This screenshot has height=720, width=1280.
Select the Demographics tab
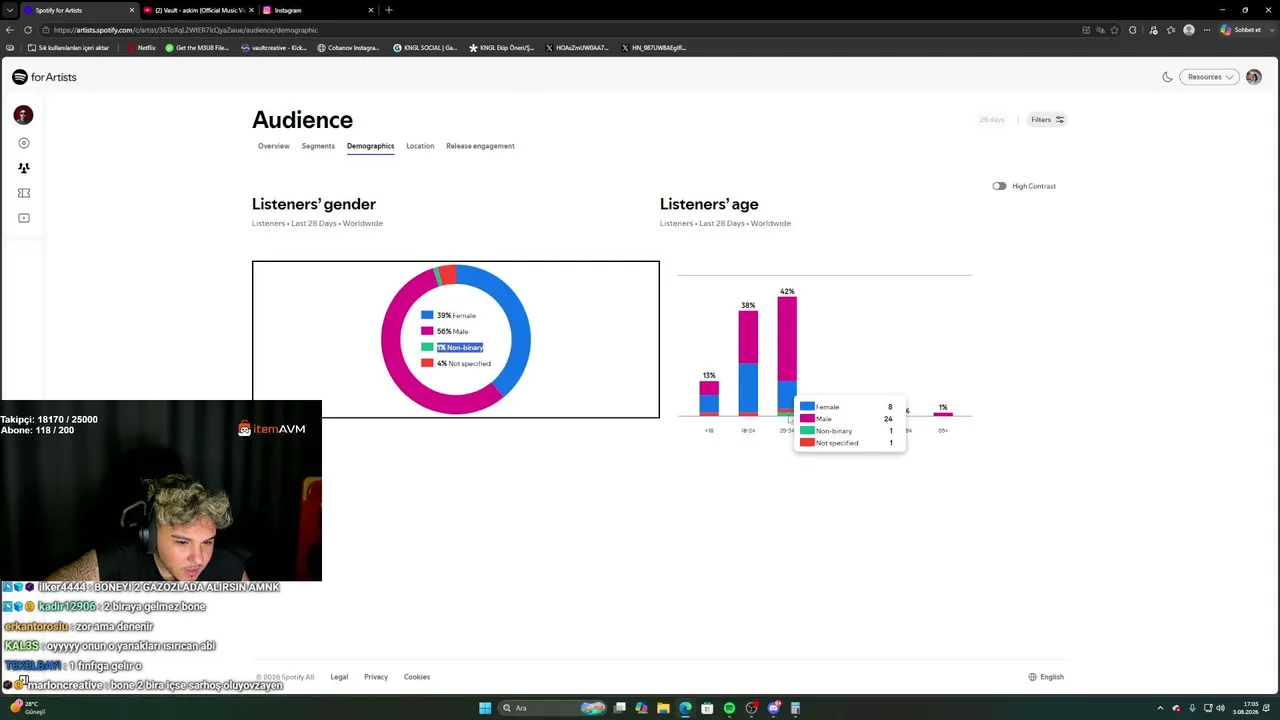tap(370, 146)
